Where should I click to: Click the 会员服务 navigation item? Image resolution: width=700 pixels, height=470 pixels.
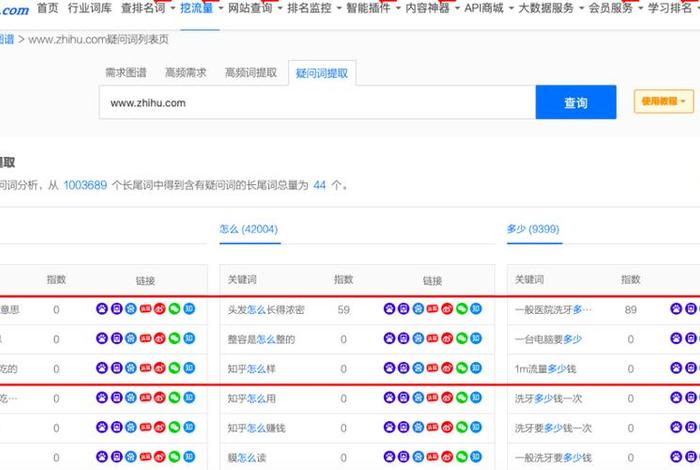point(610,8)
